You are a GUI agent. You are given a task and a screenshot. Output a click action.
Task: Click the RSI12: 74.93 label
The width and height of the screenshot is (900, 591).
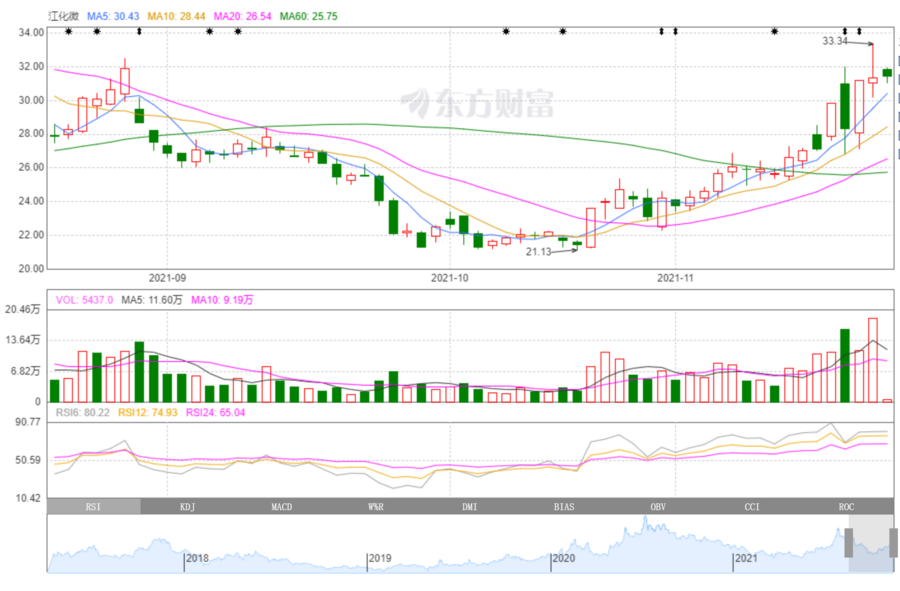click(148, 413)
